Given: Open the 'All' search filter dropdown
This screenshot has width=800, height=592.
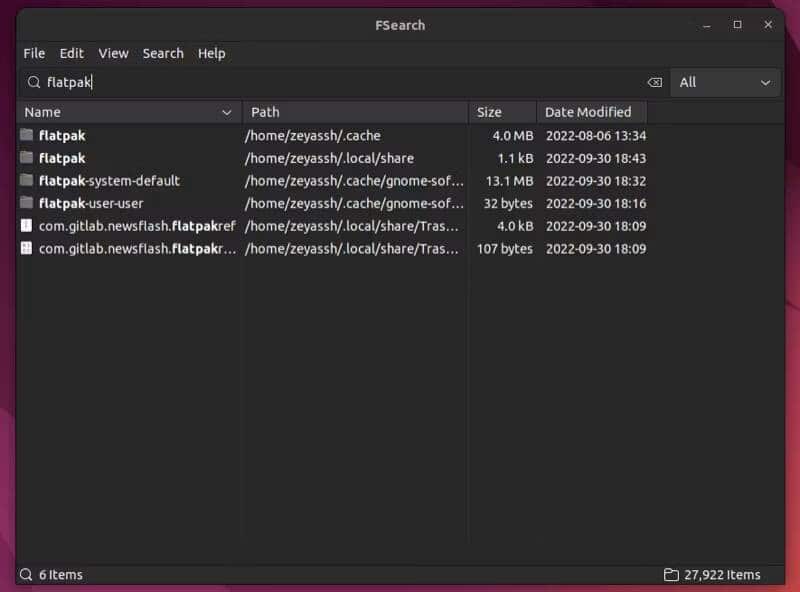Looking at the screenshot, I should [724, 82].
